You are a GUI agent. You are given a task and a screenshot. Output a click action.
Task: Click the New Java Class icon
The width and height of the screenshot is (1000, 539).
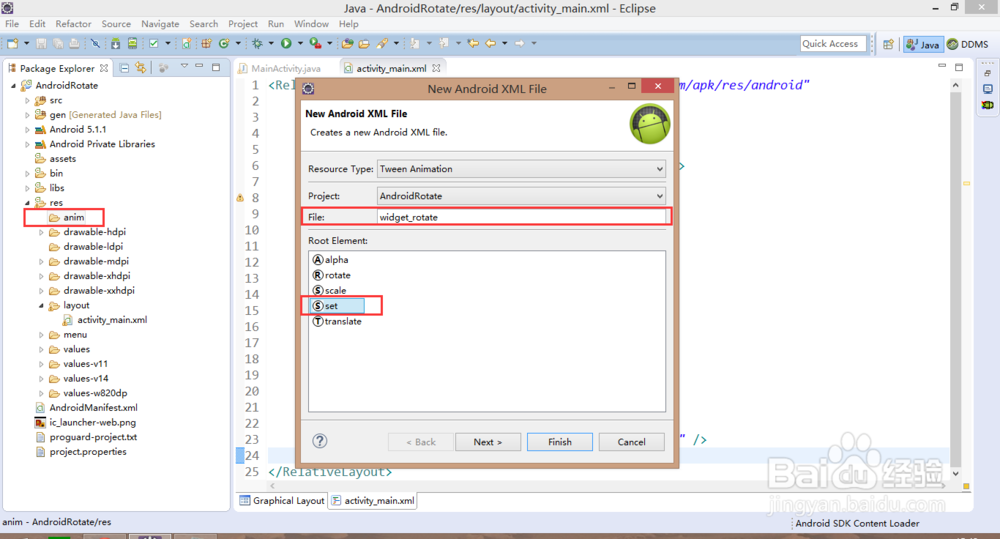click(x=224, y=43)
